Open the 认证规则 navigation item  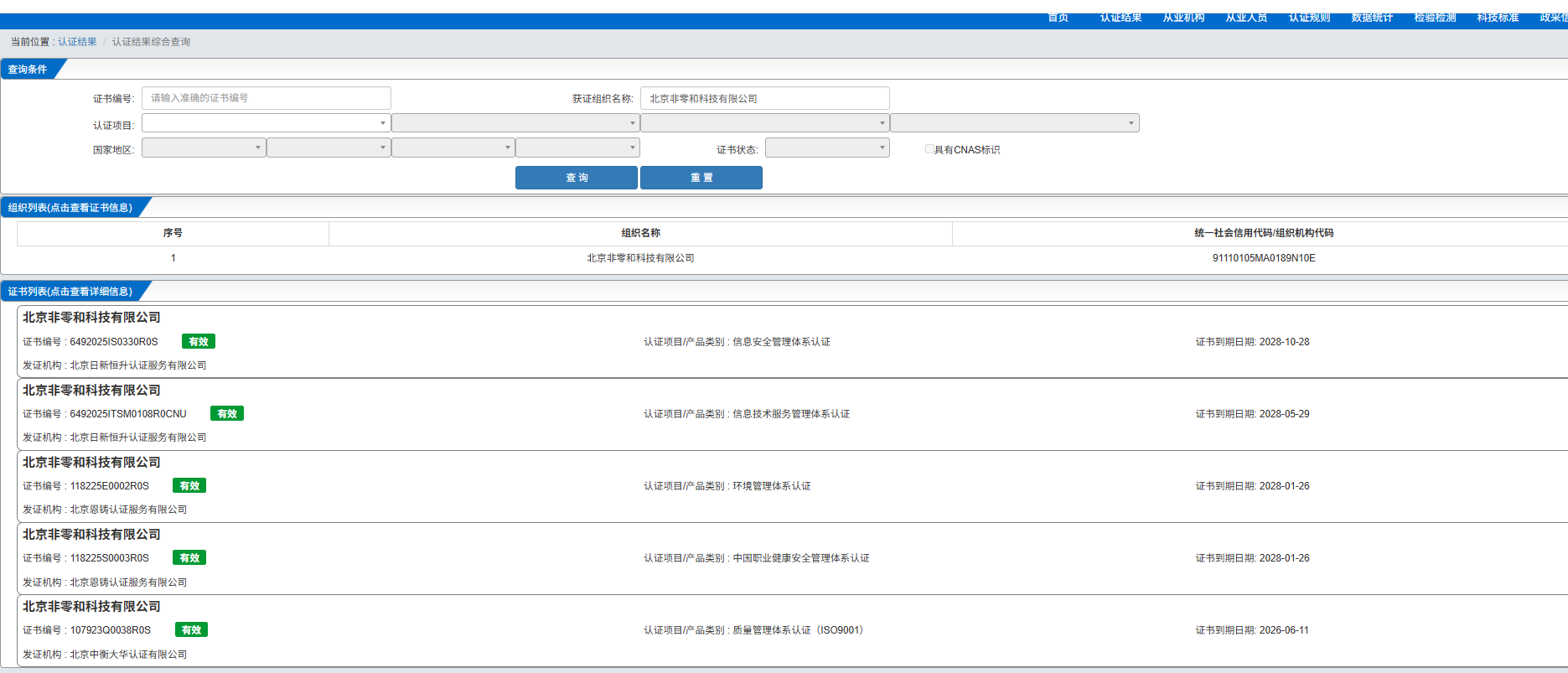pos(1309,18)
